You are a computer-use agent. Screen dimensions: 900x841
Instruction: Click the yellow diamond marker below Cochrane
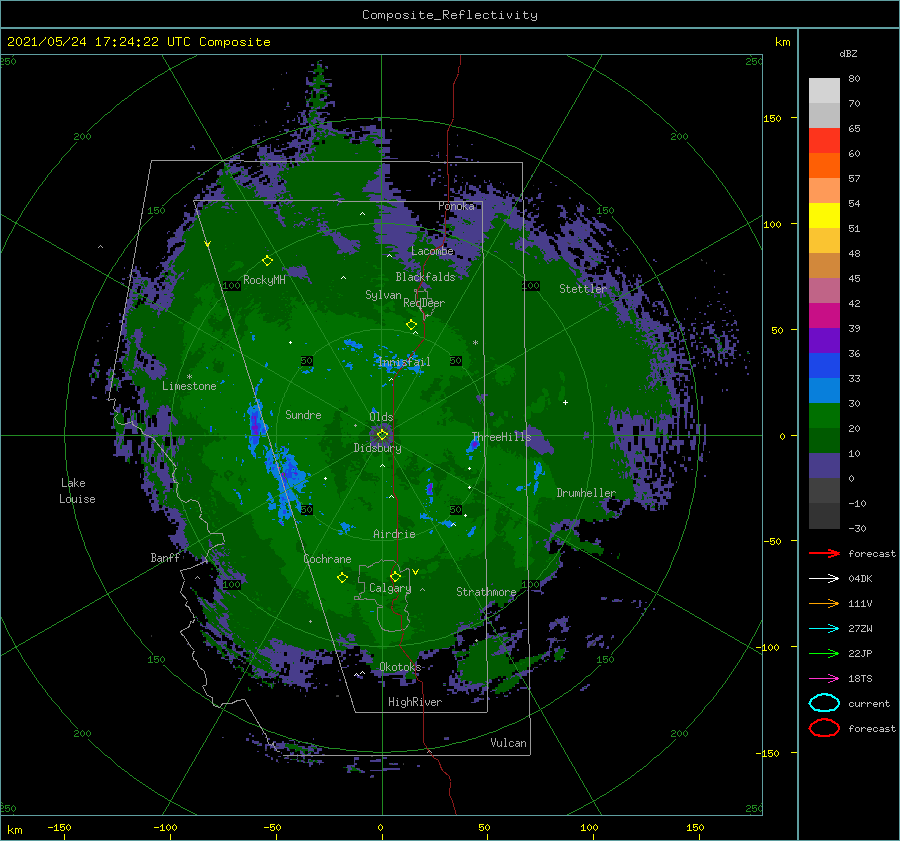342,578
